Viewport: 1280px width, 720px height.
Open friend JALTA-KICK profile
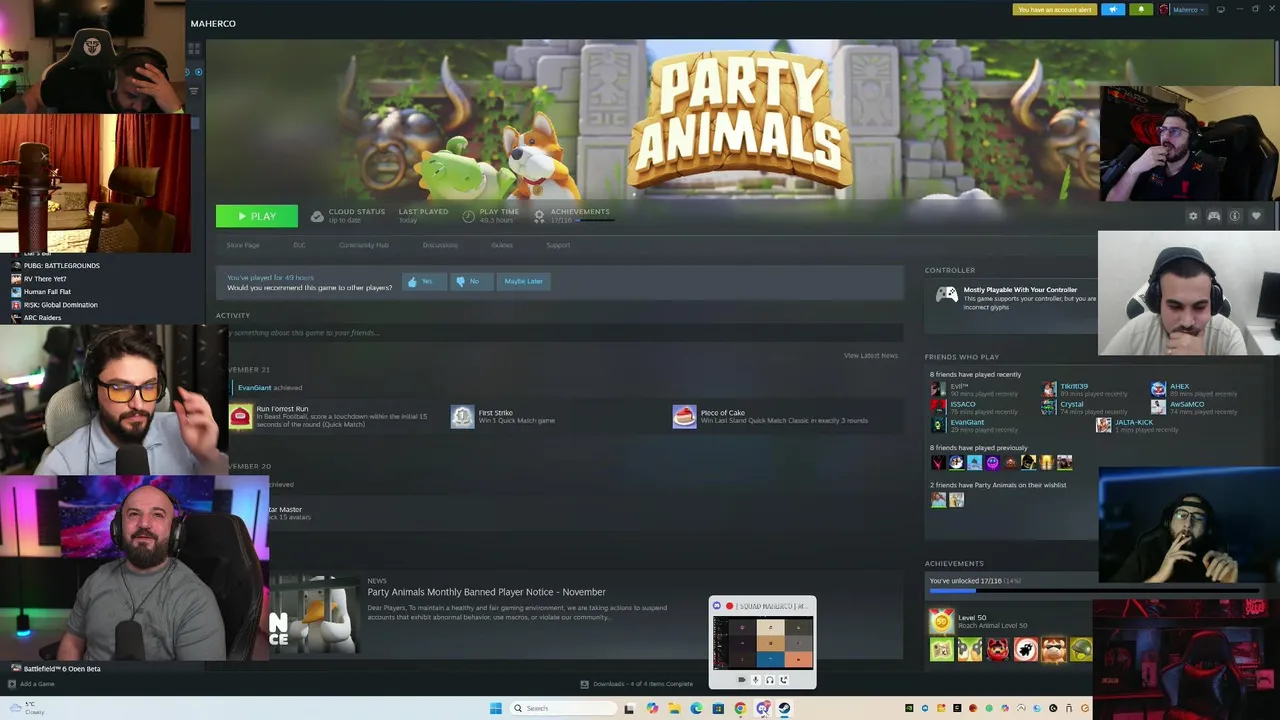1134,422
